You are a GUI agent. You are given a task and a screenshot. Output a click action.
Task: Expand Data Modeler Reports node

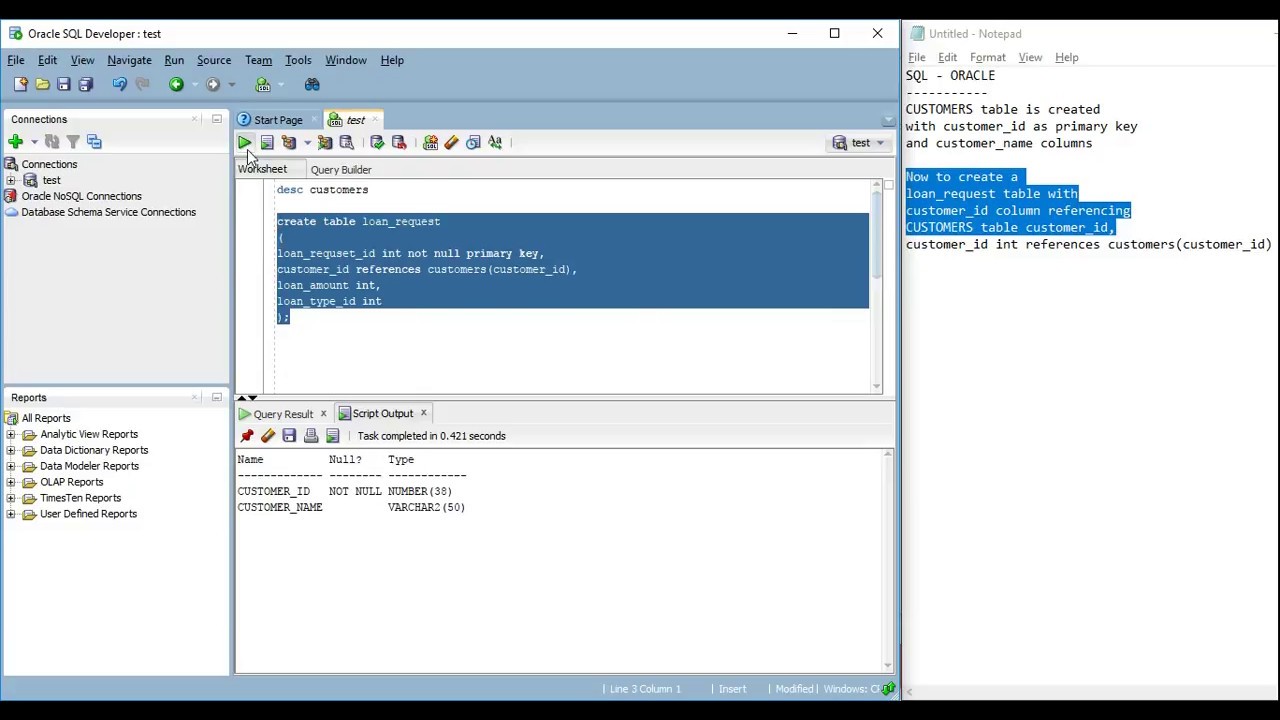tap(11, 466)
